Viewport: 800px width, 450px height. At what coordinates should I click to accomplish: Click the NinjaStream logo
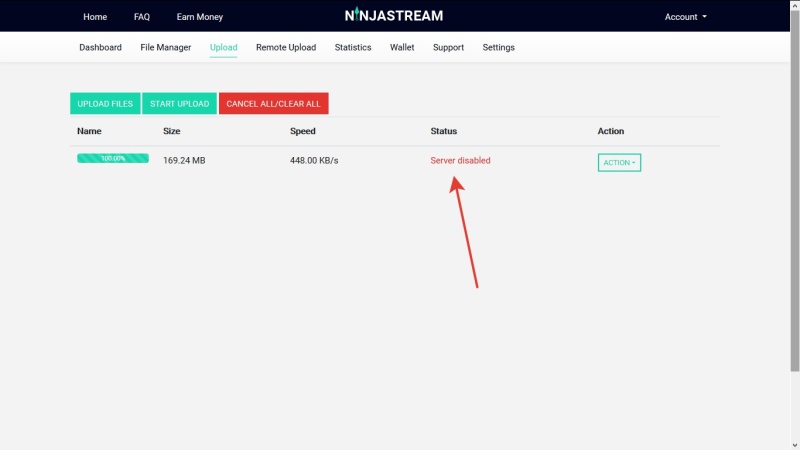tap(393, 16)
